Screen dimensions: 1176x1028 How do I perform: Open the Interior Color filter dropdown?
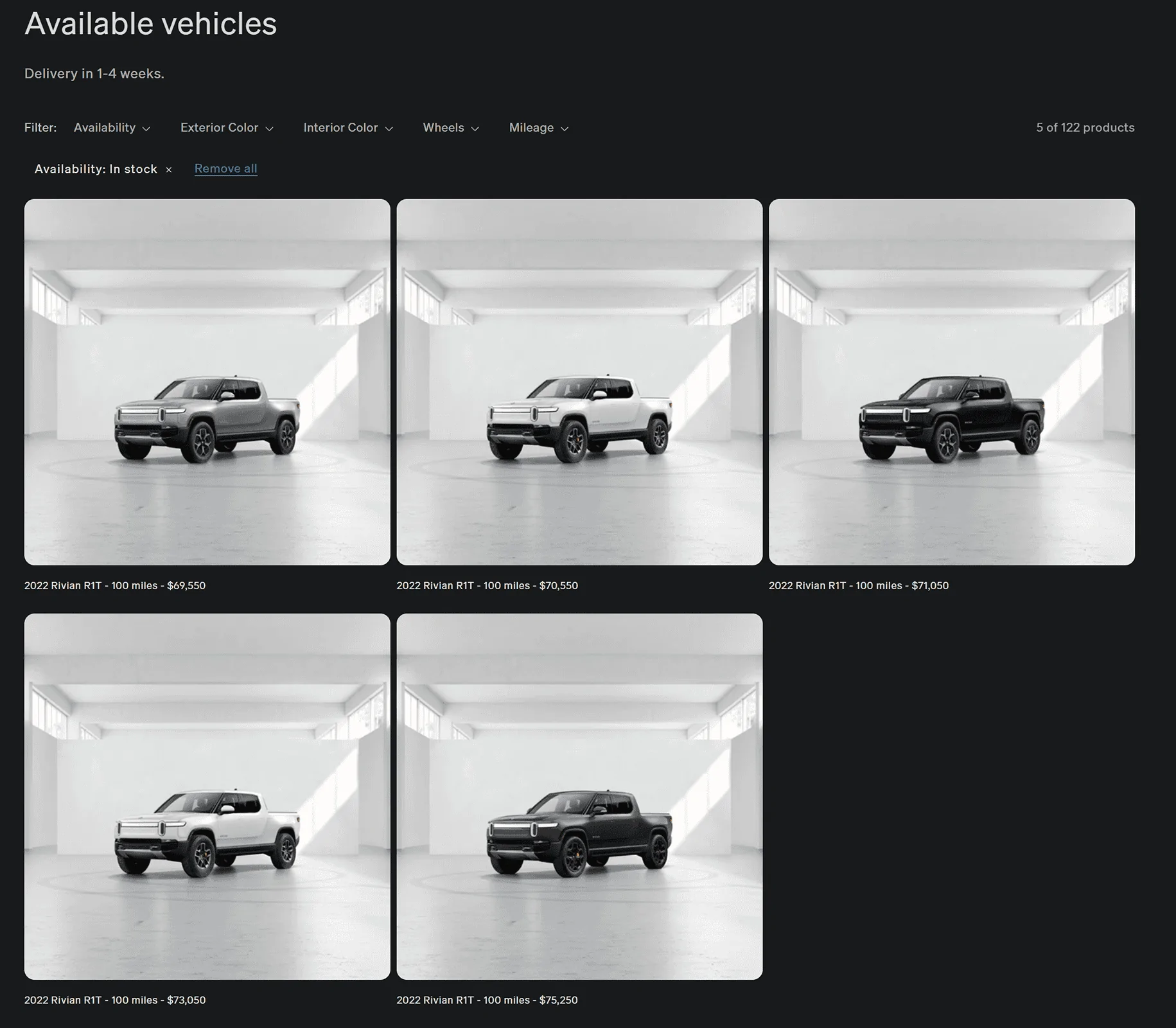click(348, 128)
